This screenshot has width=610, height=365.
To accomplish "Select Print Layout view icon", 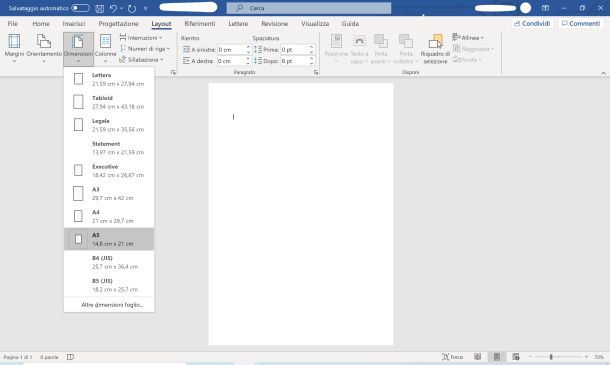I will click(497, 357).
